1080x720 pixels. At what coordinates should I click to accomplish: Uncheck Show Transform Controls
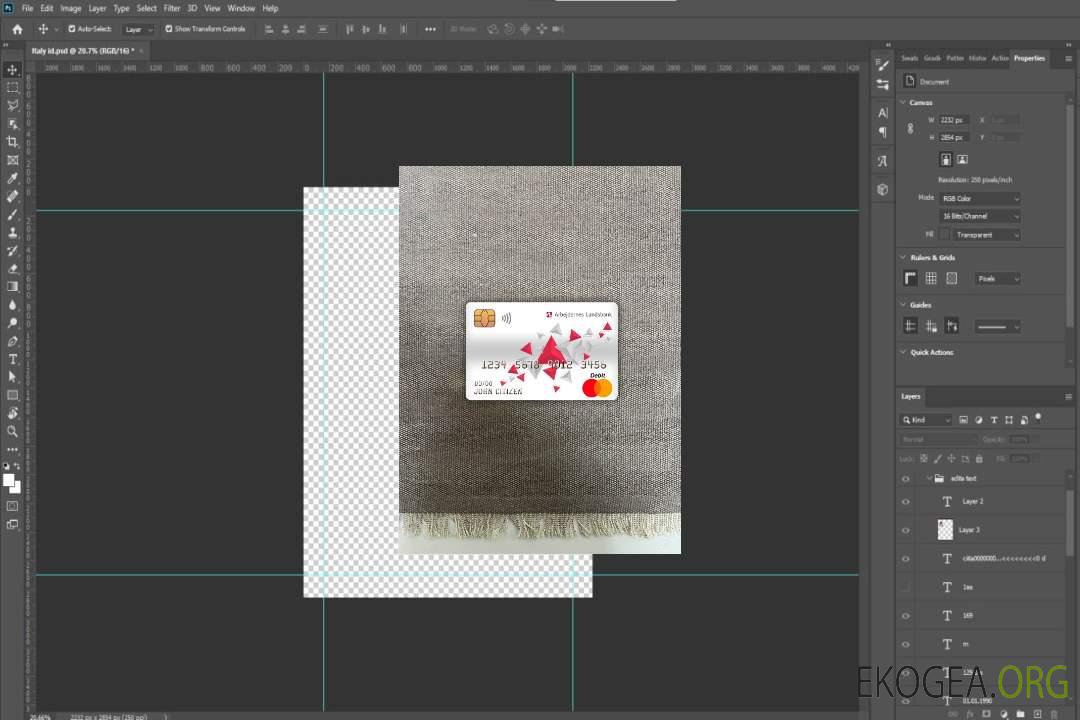click(x=169, y=29)
